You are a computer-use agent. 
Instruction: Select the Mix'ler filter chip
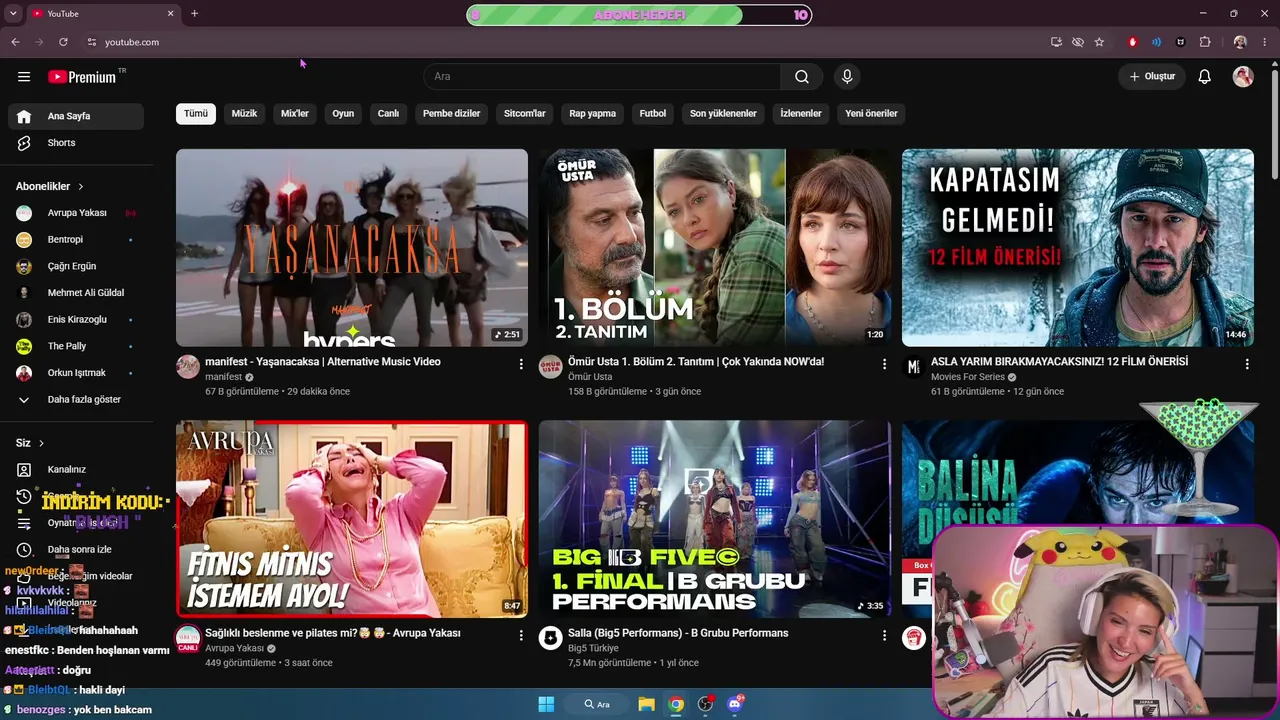click(x=295, y=114)
